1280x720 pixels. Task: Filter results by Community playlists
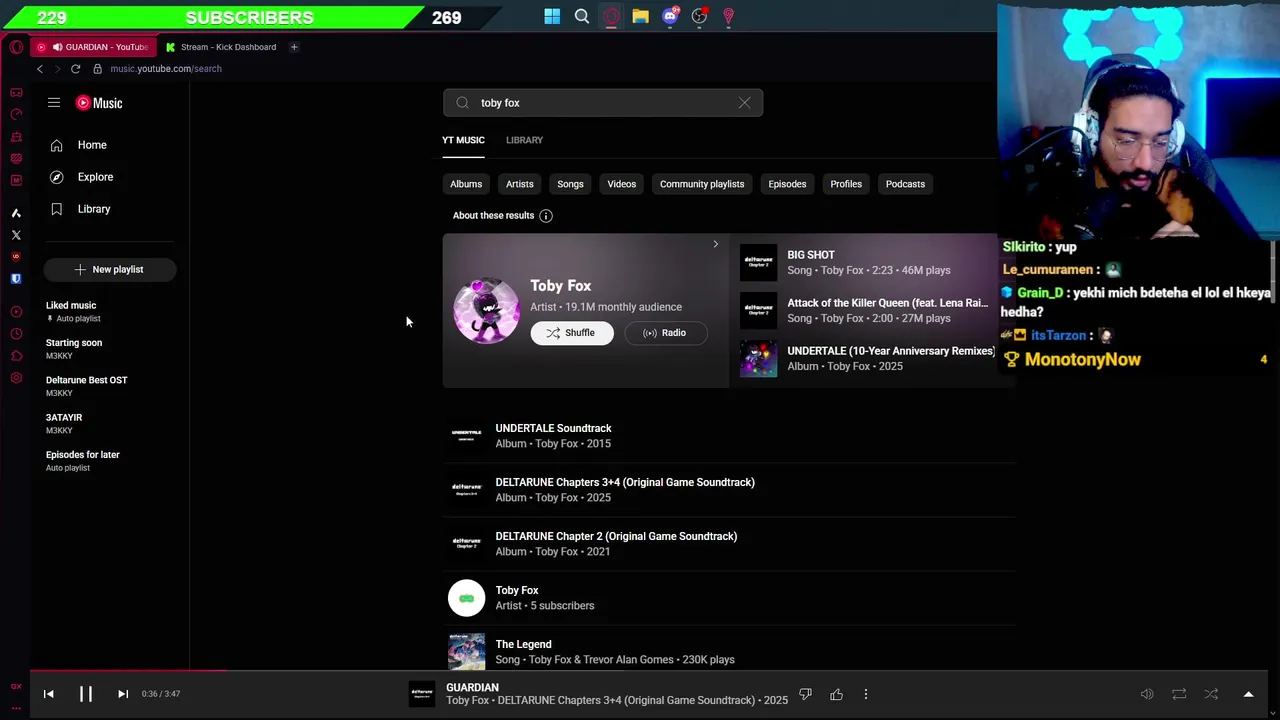tap(702, 184)
